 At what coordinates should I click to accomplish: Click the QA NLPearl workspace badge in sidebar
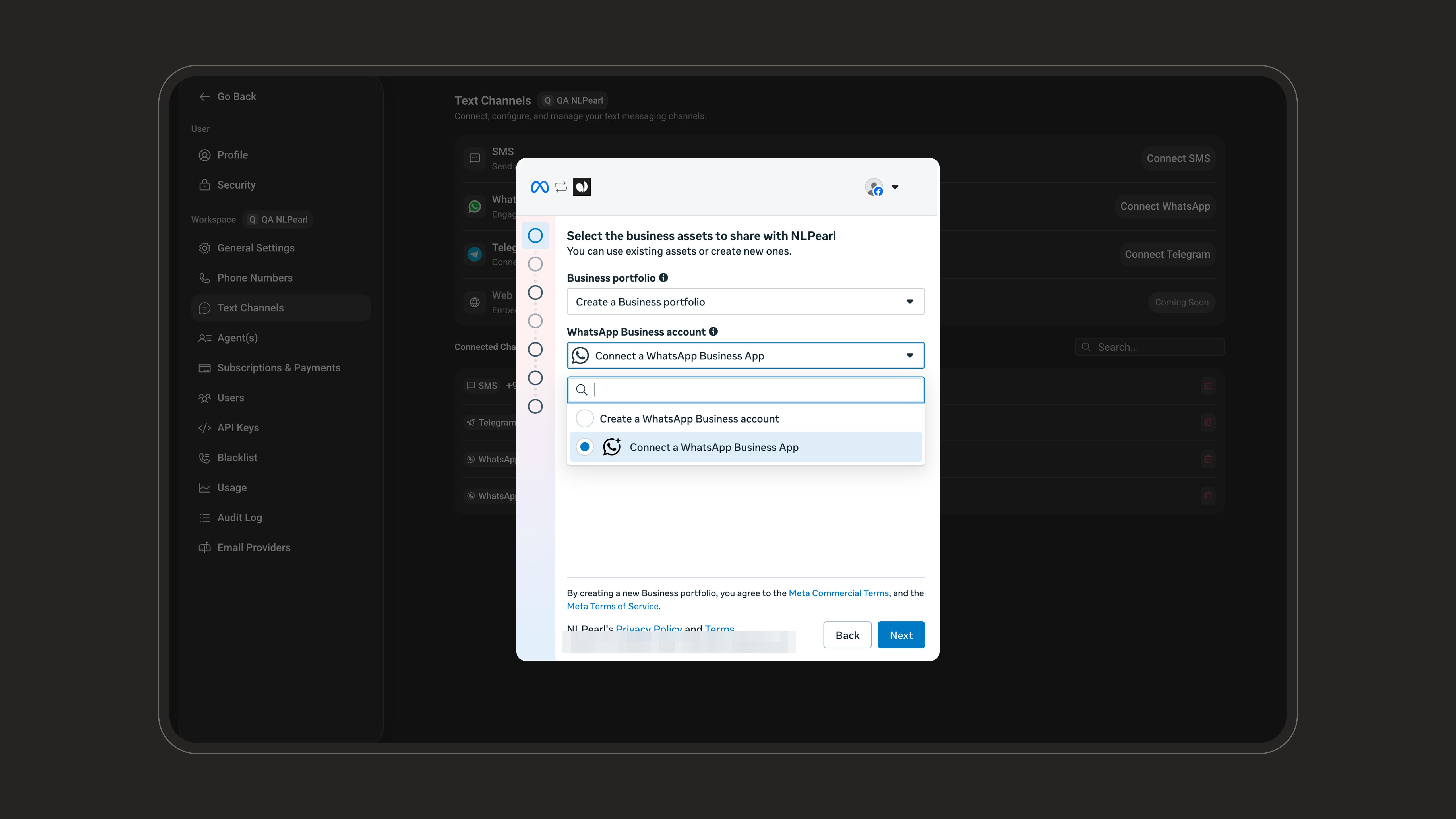278,219
